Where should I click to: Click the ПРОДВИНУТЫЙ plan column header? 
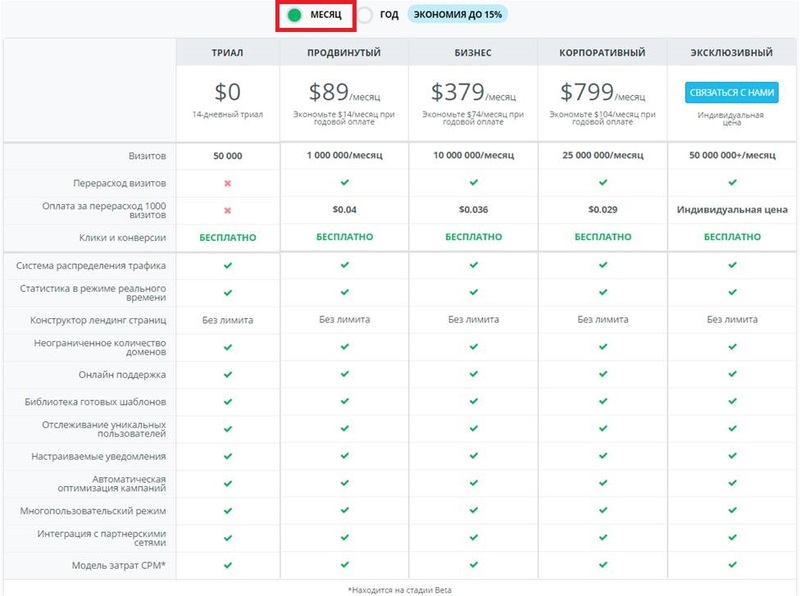pos(344,53)
